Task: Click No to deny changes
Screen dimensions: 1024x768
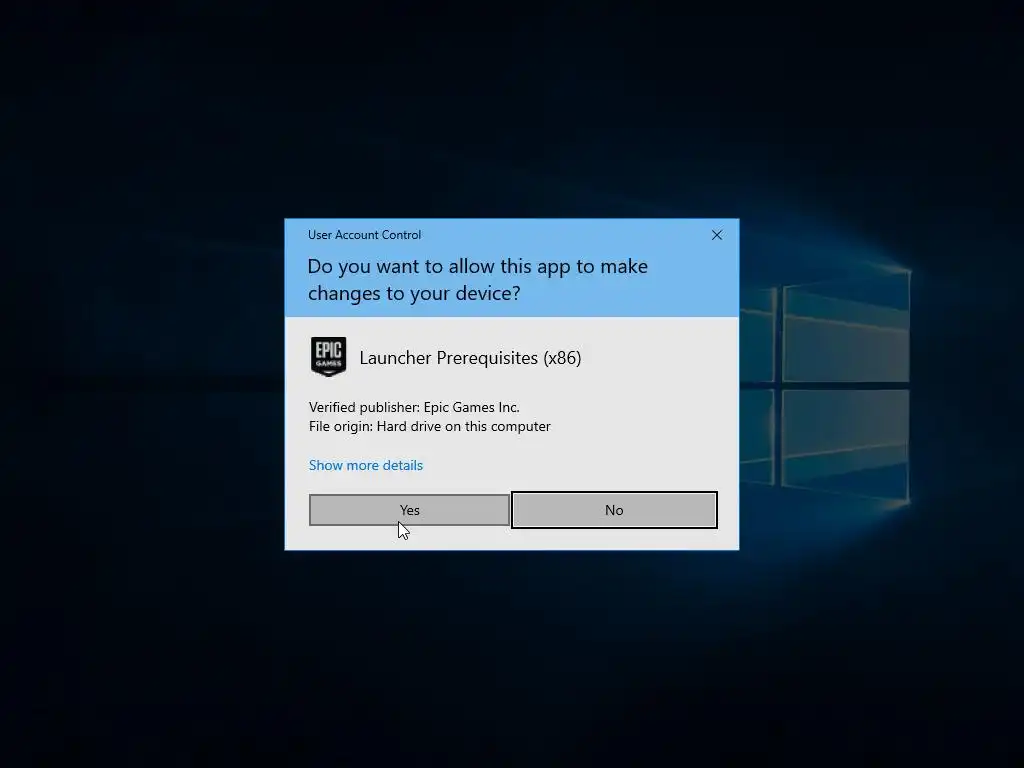Action: (x=614, y=510)
